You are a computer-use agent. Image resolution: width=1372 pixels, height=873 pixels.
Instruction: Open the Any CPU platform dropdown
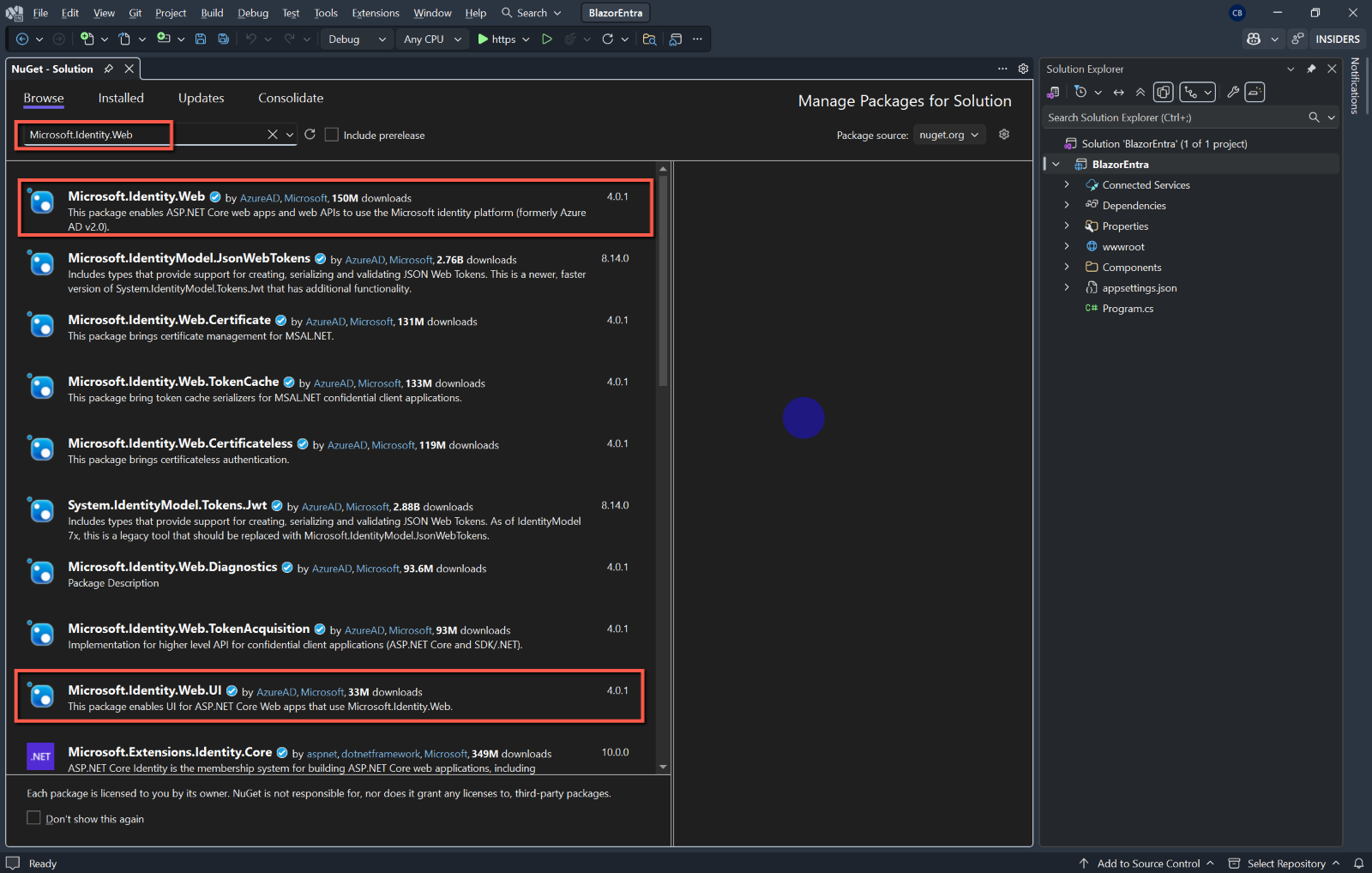point(431,39)
